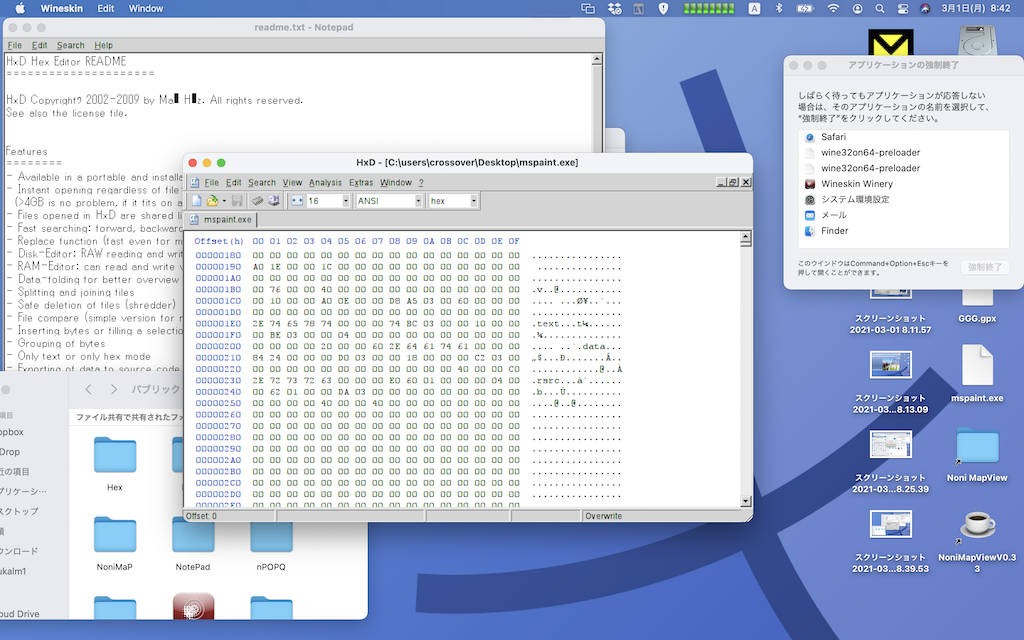
Task: Open Control Center in the menu bar
Action: pyautogui.click(x=903, y=8)
